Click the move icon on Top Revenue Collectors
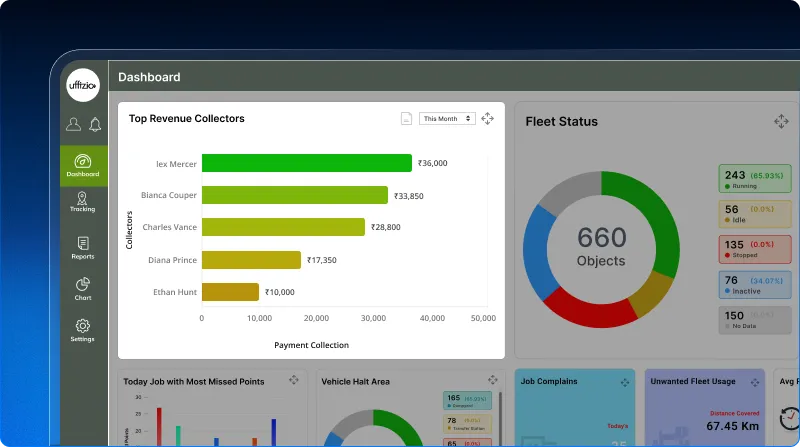 [487, 118]
